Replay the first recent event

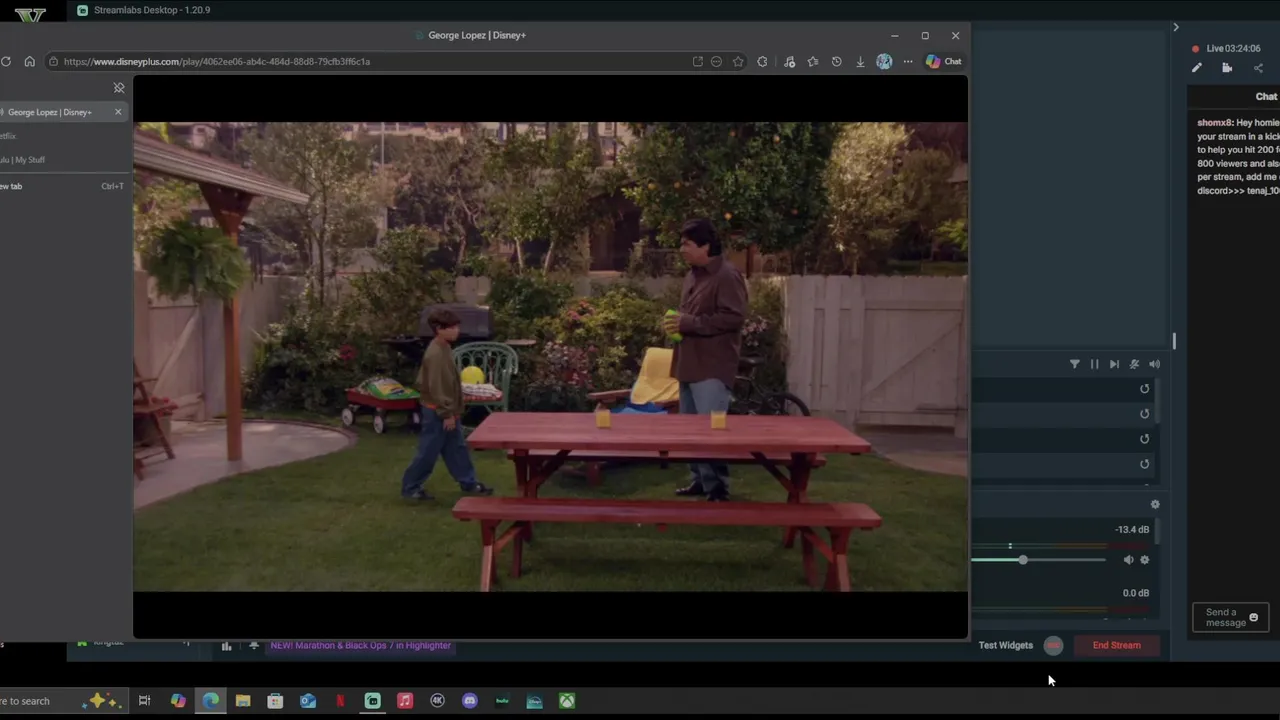[1145, 389]
